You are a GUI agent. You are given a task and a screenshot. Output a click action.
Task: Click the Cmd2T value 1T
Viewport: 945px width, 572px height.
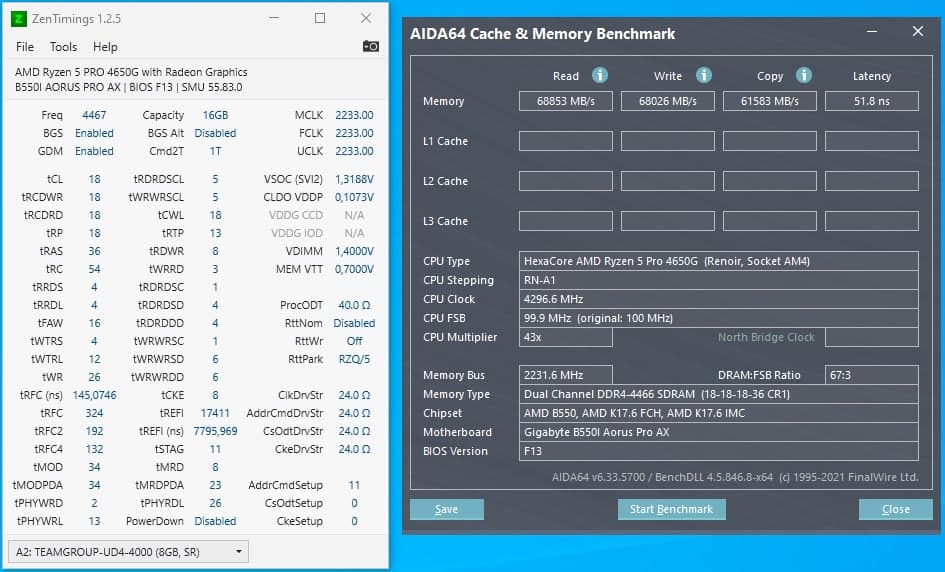tap(215, 151)
